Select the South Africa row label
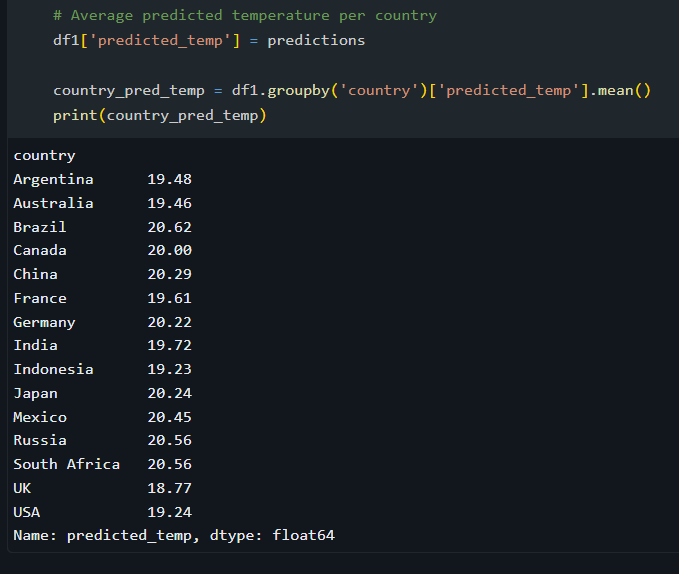679x574 pixels. (x=66, y=464)
